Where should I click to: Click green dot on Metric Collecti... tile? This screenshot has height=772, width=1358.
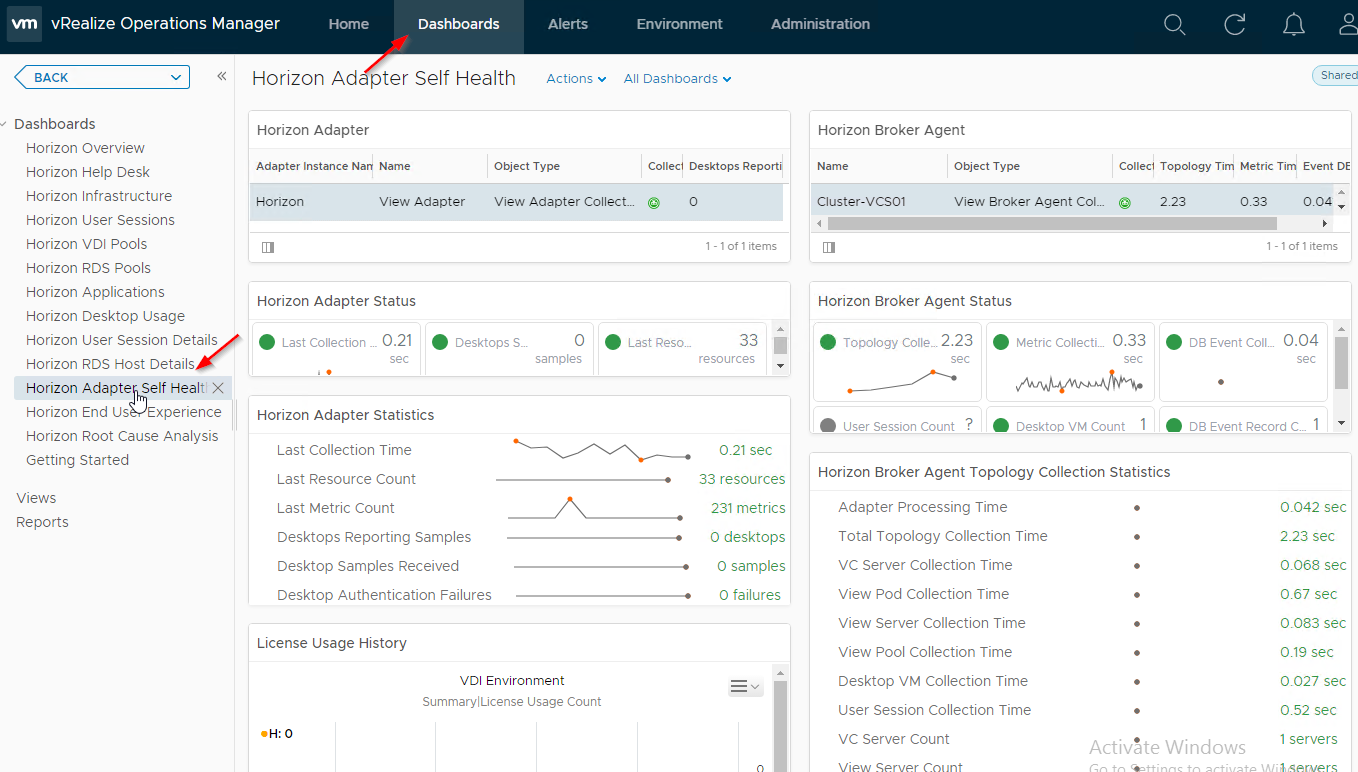coord(1001,342)
